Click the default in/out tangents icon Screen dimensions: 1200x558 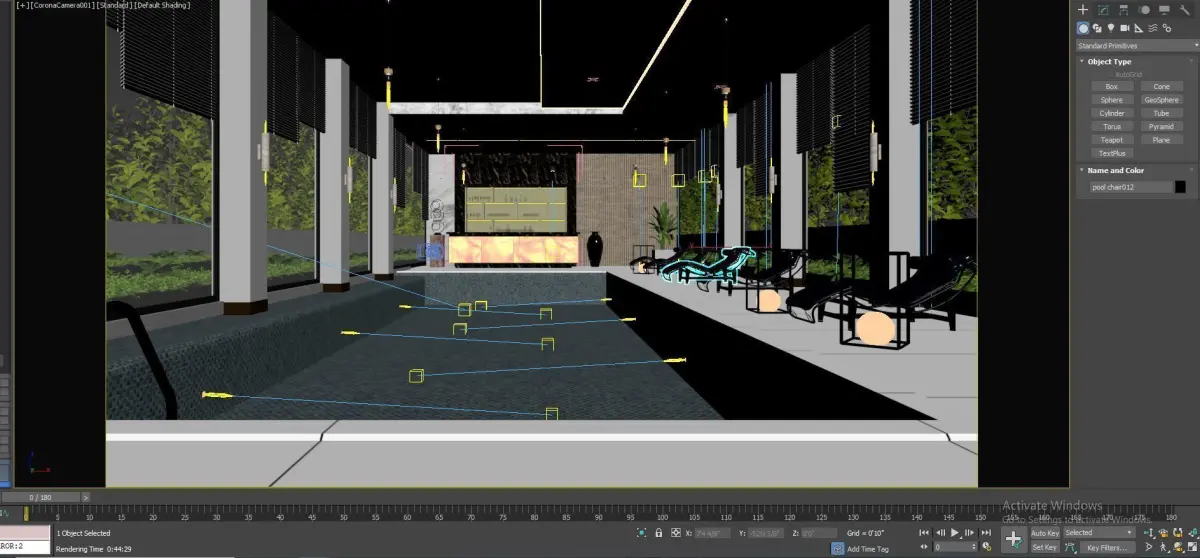pyautogui.click(x=1071, y=547)
